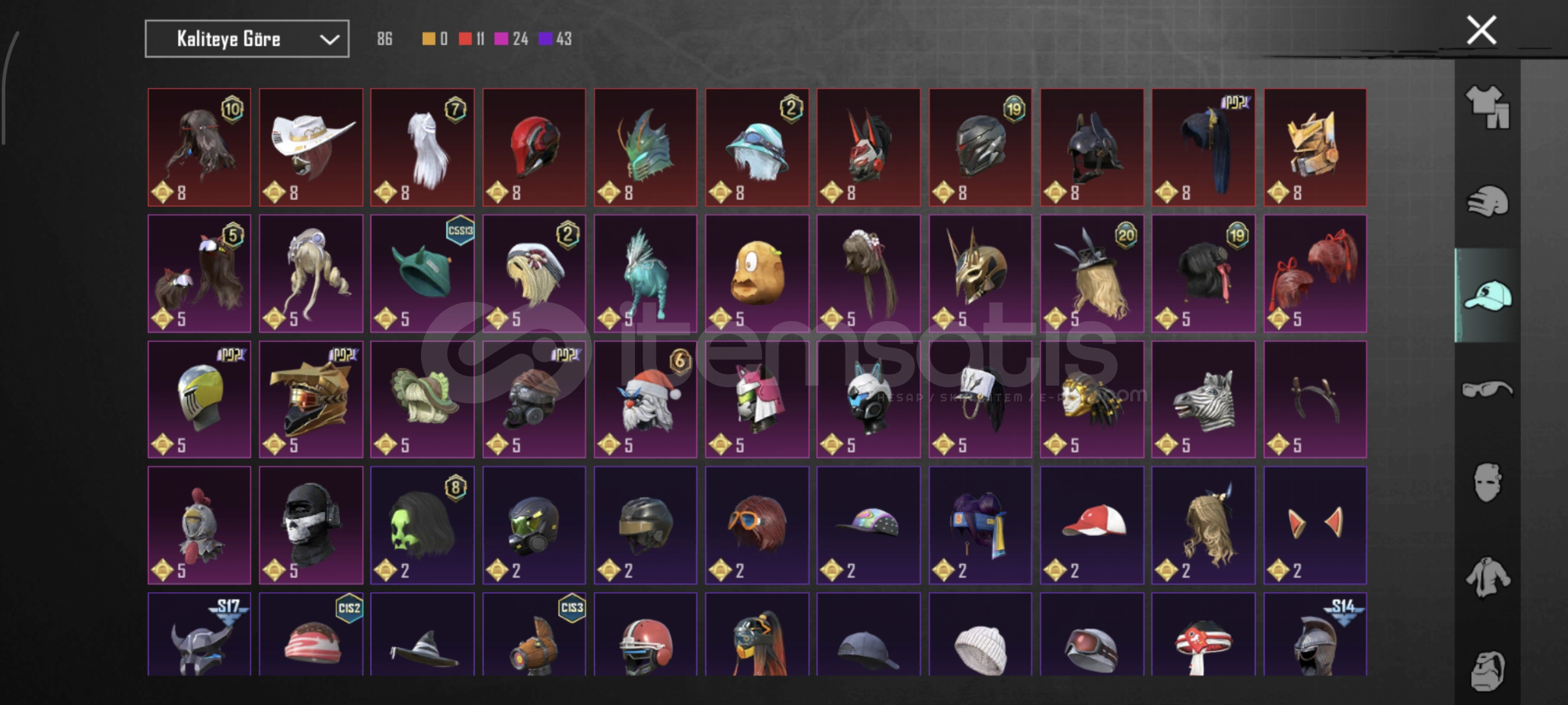Select the potato head mask item

pos(757,274)
